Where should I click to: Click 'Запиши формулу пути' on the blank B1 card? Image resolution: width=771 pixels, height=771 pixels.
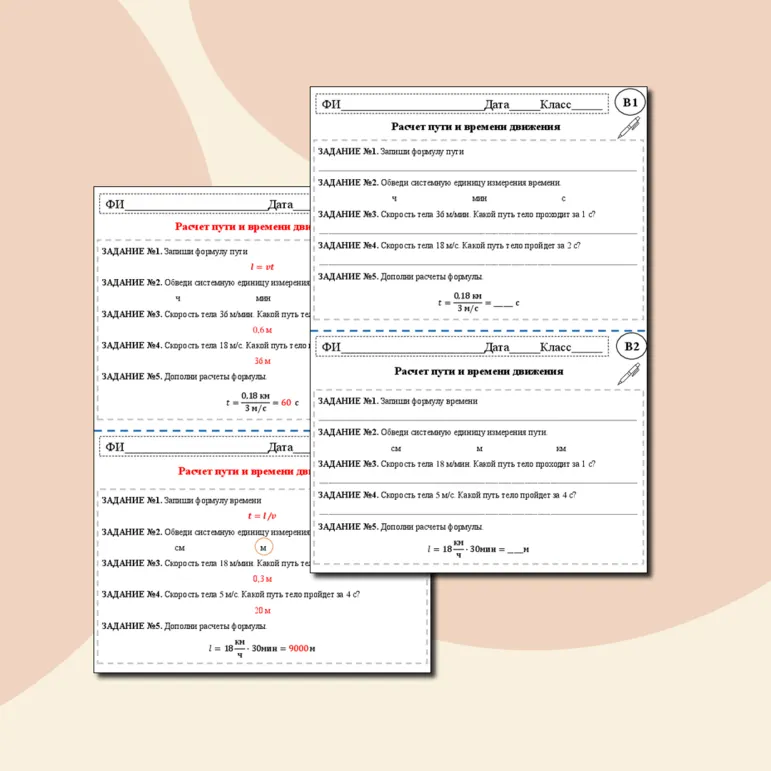(422, 151)
